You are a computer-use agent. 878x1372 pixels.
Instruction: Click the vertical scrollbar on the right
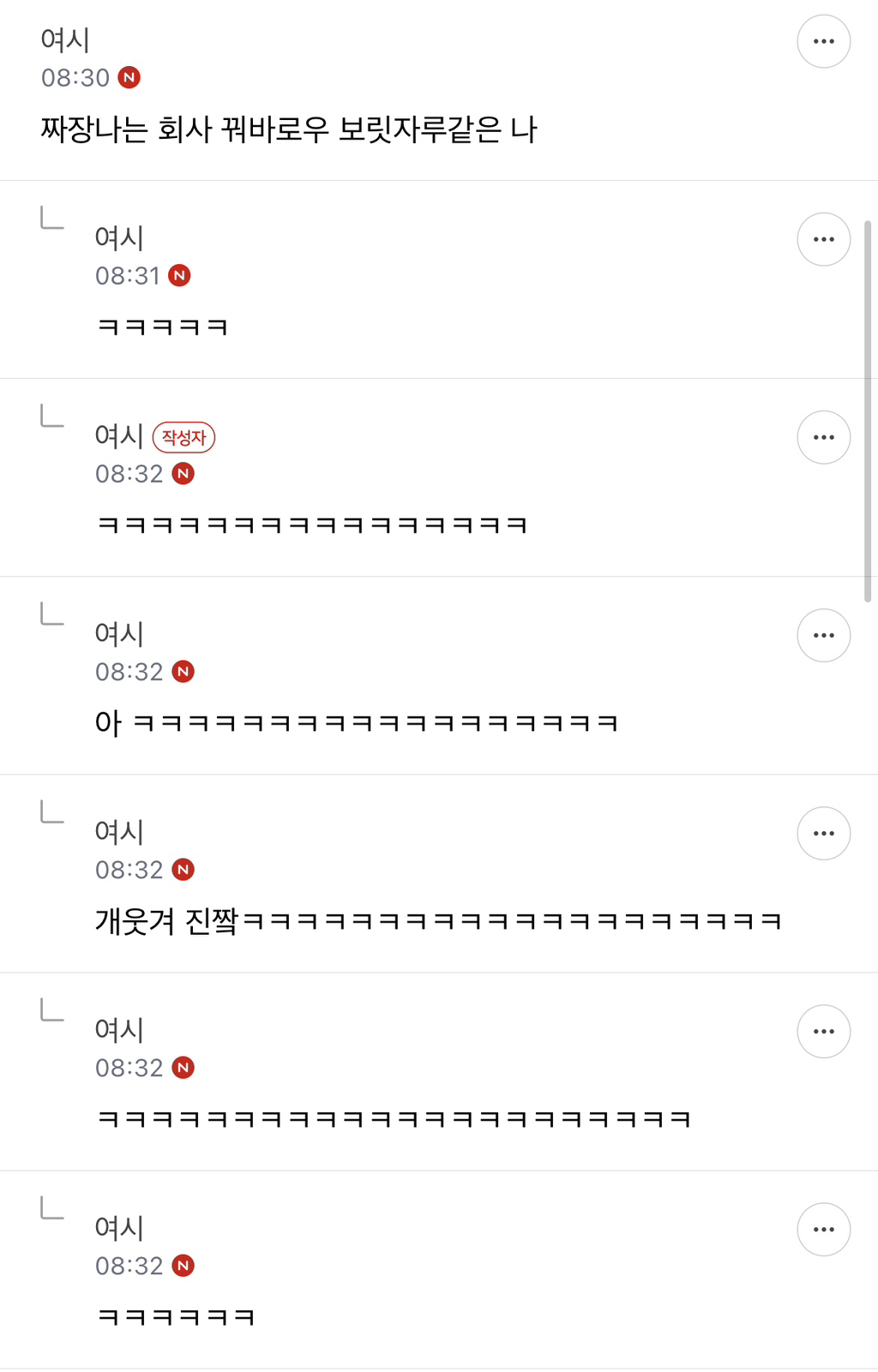coord(868,411)
